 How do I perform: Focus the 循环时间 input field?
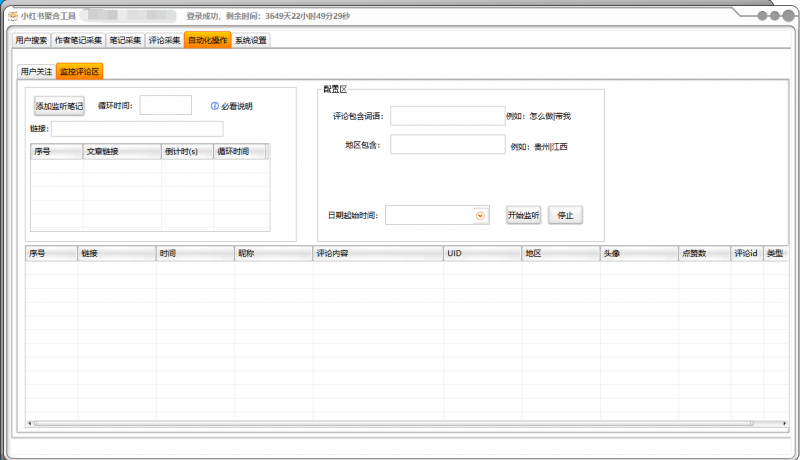pos(166,105)
